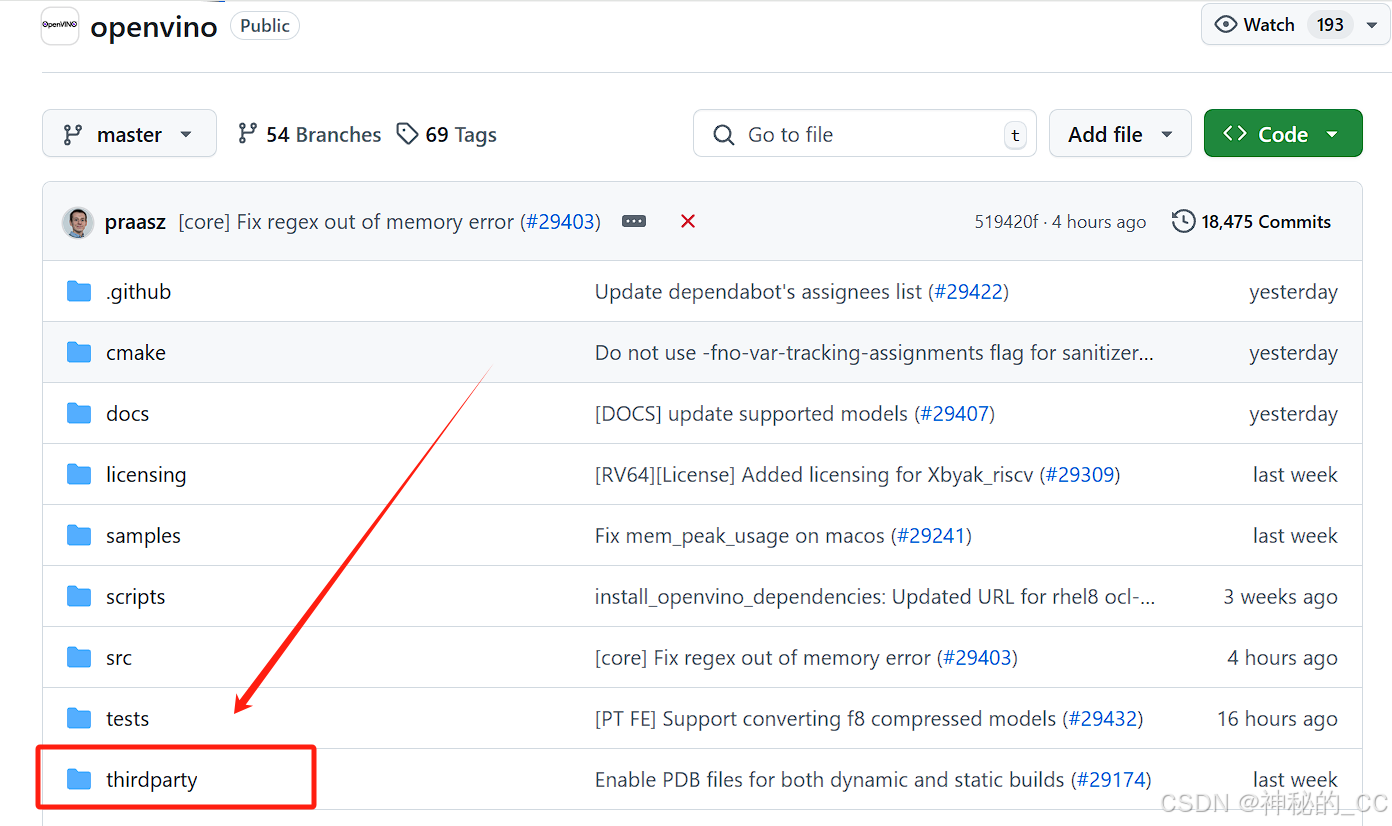Viewport: 1392px width, 826px height.
Task: Focus the Go to file search field
Action: pyautogui.click(x=864, y=134)
